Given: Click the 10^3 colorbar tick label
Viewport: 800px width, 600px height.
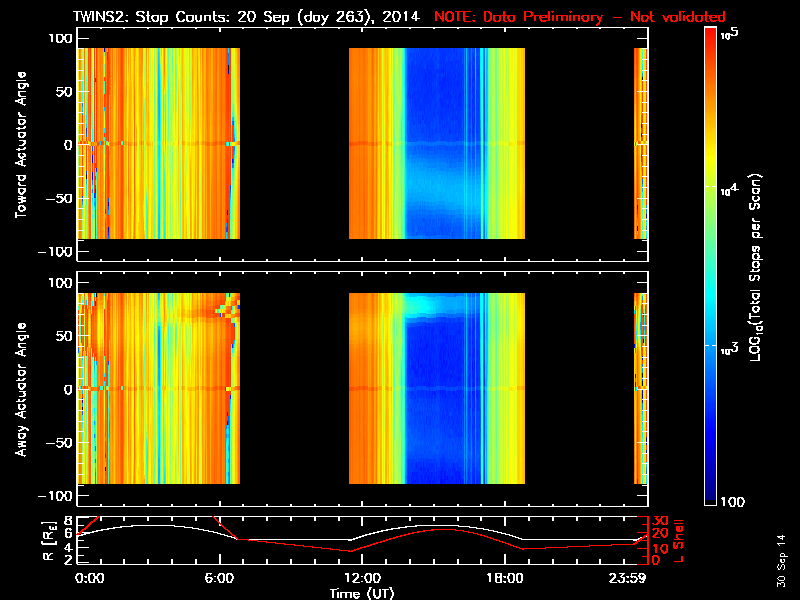Looking at the screenshot, I should 730,348.
